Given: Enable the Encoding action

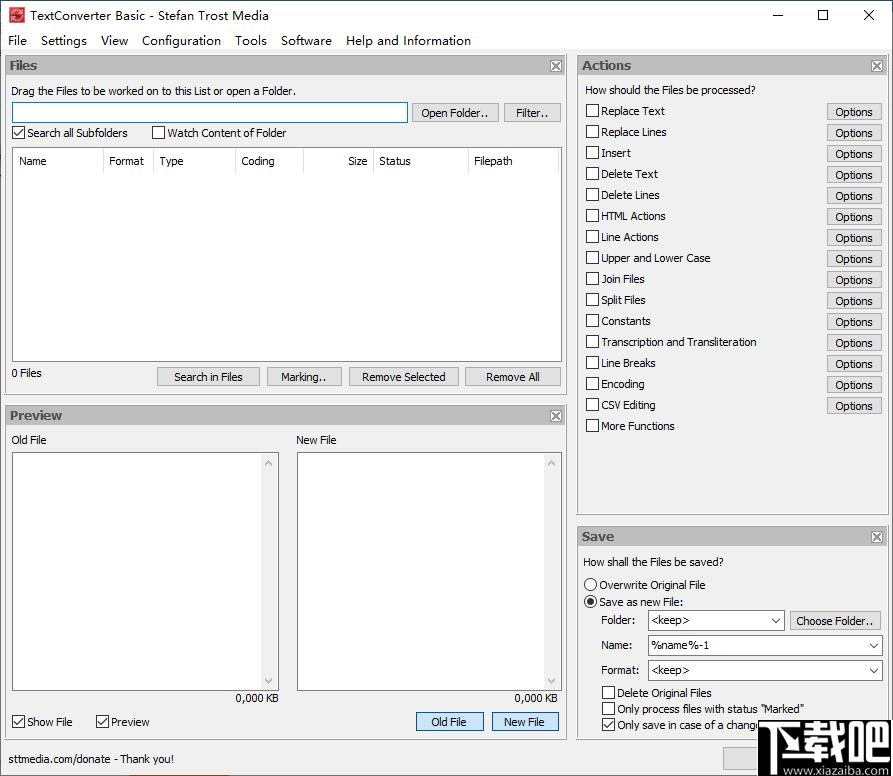Looking at the screenshot, I should coord(592,384).
